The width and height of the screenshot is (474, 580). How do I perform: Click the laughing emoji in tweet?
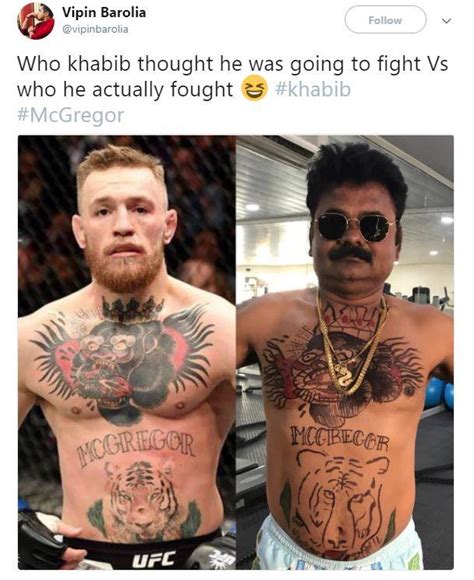[x=254, y=89]
